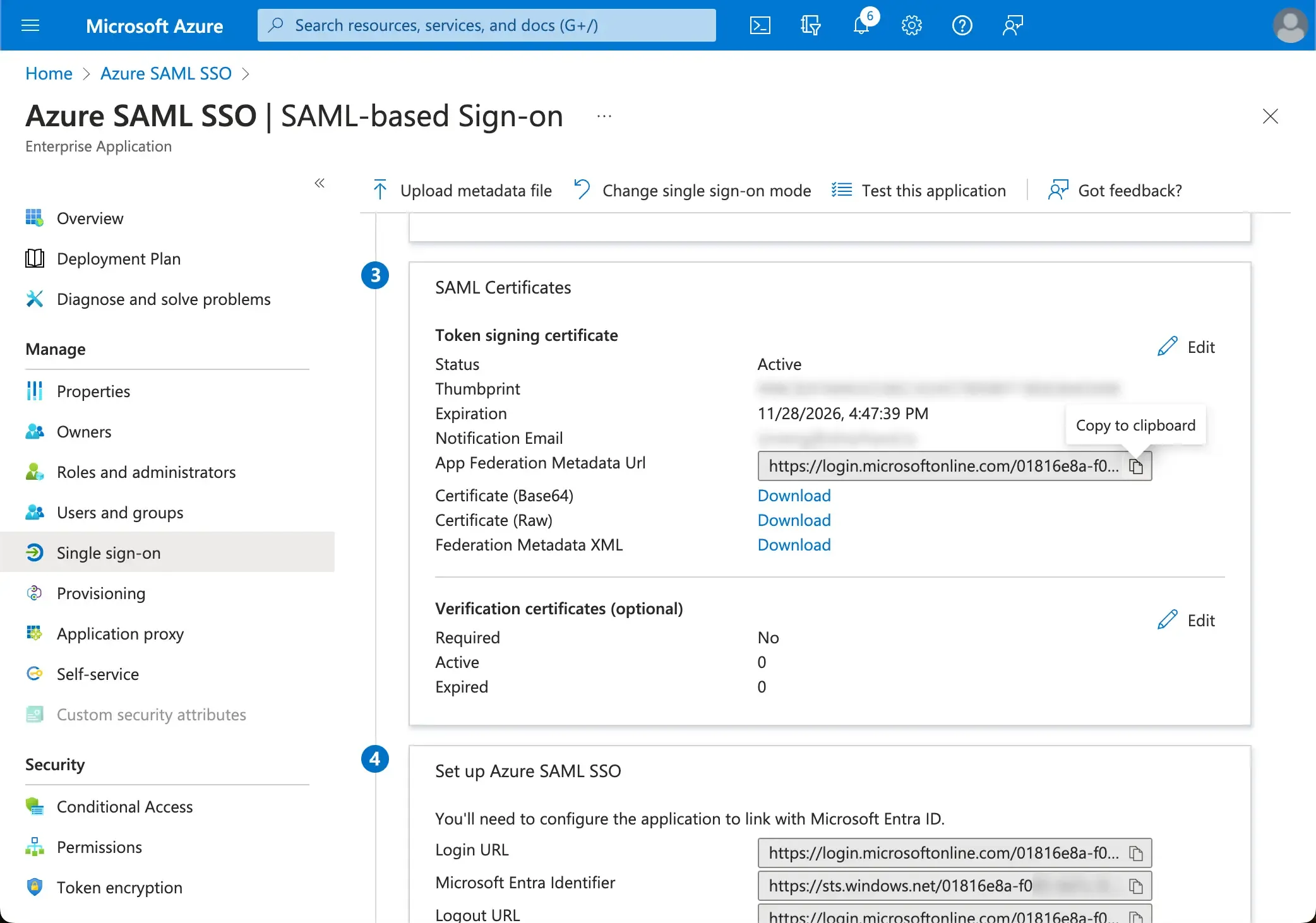Download the Certificate Base64 file
Viewport: 1316px width, 923px height.
(793, 494)
